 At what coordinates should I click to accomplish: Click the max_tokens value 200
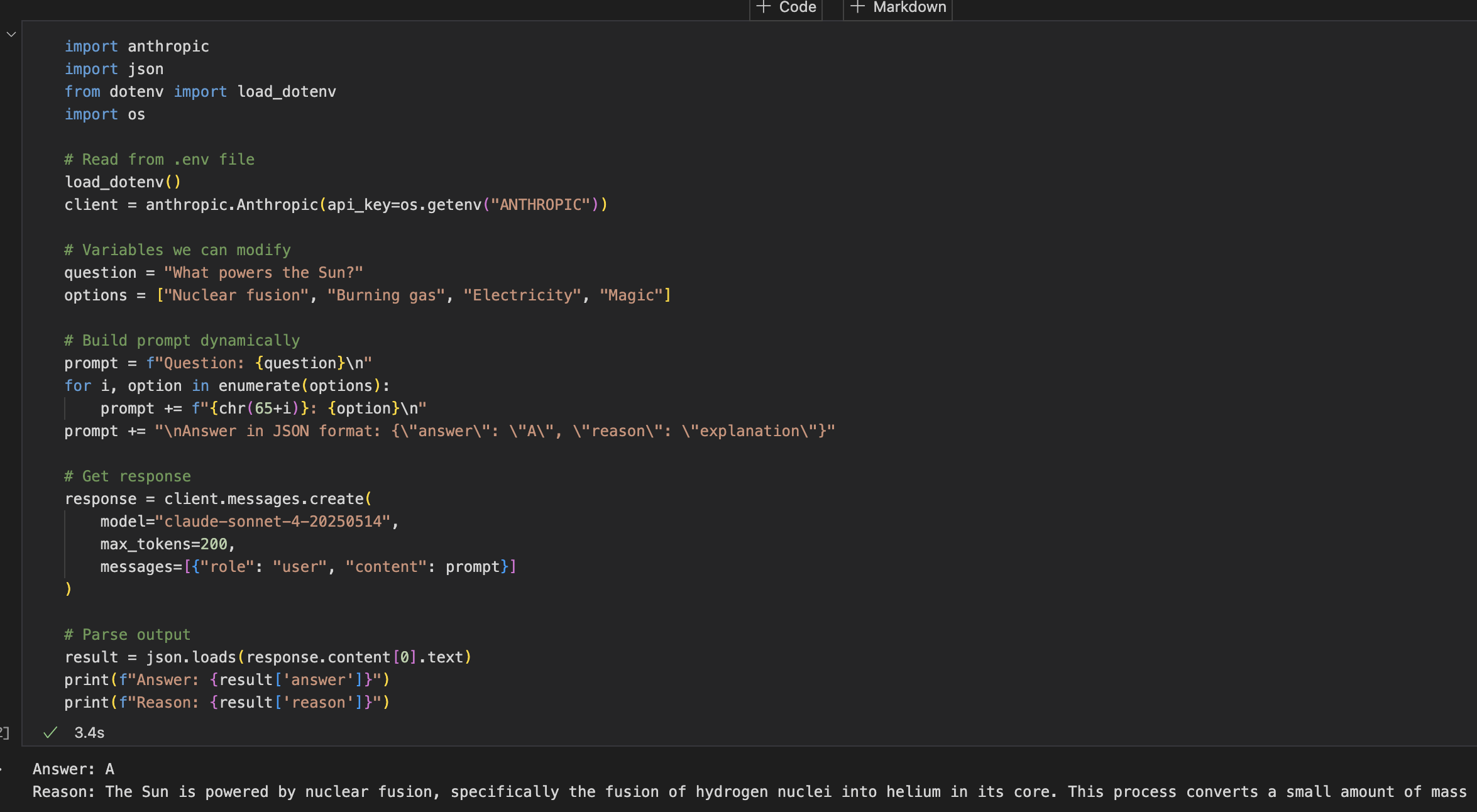(x=214, y=544)
